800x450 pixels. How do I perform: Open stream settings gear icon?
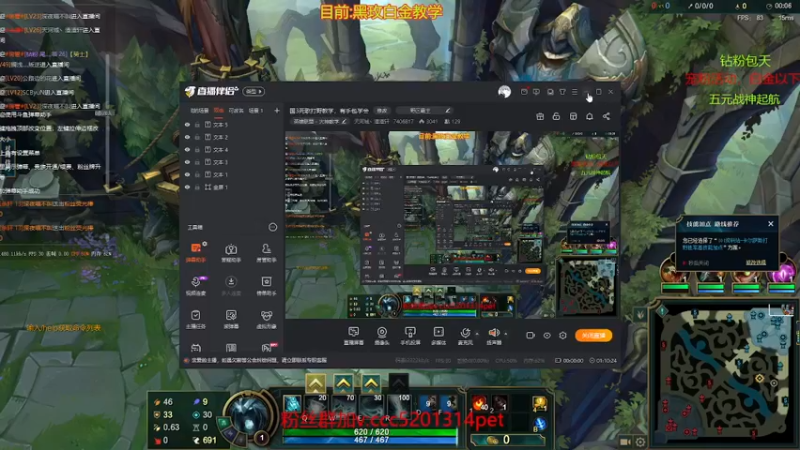[x=563, y=335]
